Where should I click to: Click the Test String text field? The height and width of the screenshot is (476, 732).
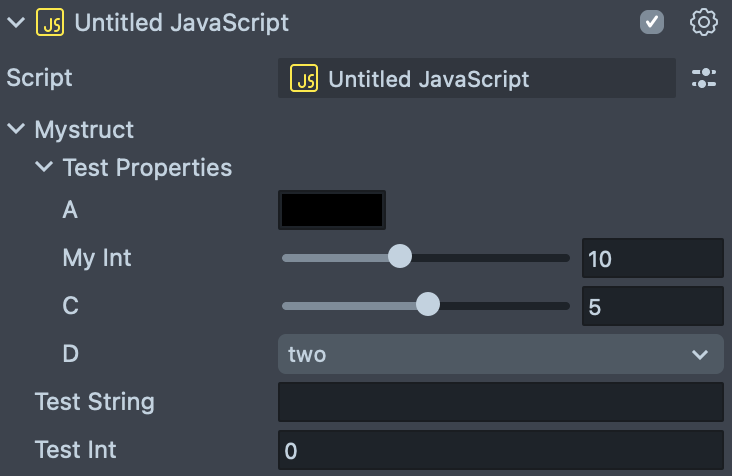point(500,402)
